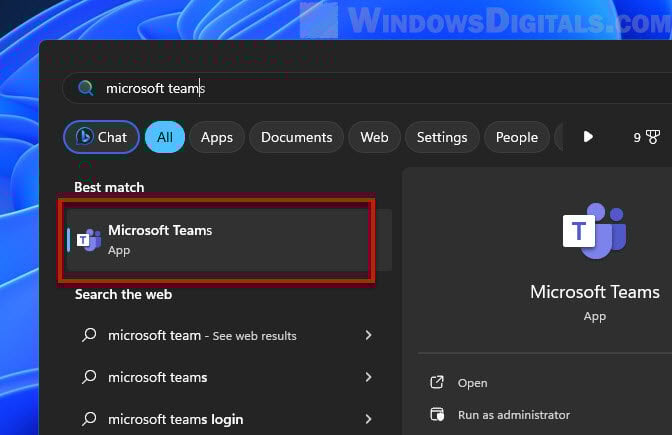
Task: Click the Open external-link icon
Action: click(437, 382)
